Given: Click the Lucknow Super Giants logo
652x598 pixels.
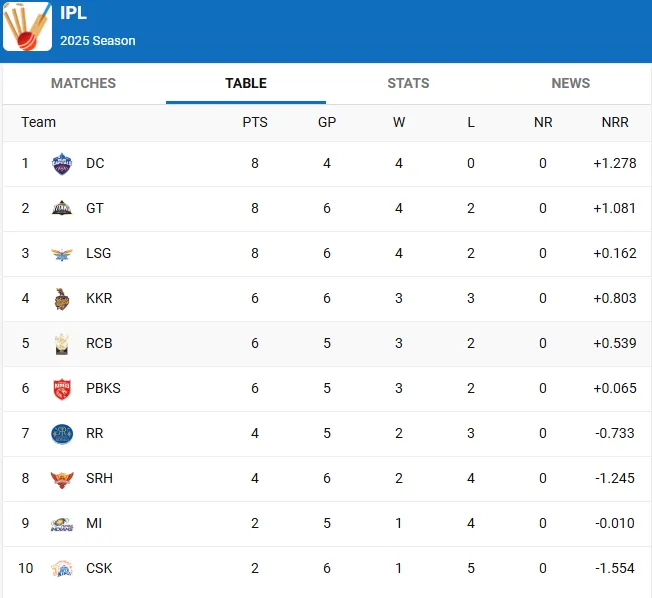Looking at the screenshot, I should pyautogui.click(x=62, y=253).
